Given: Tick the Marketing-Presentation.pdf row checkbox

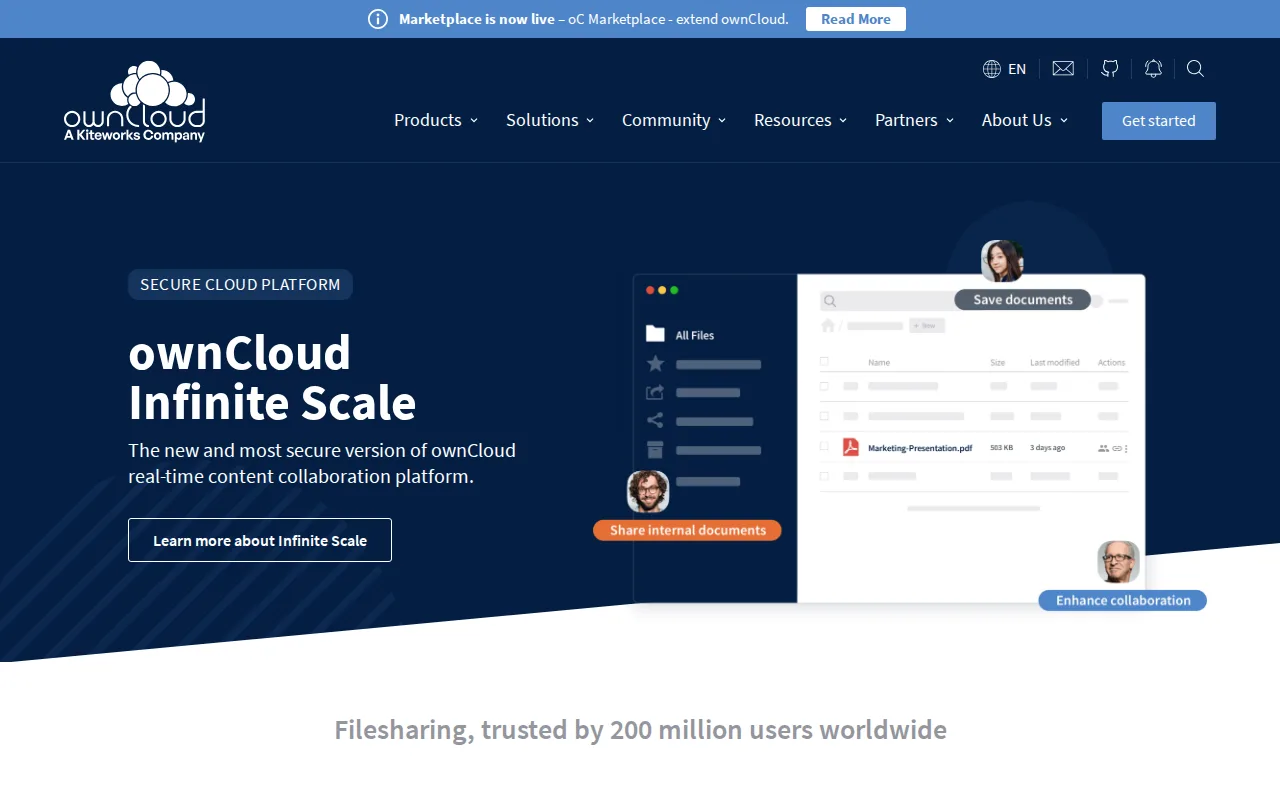Looking at the screenshot, I should coord(824,447).
